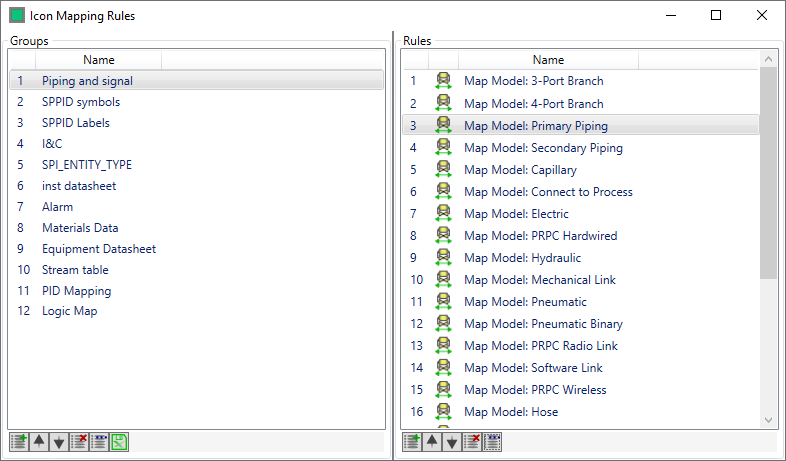
Task: Add a new rule in Rules toolbar
Action: [x=411, y=442]
